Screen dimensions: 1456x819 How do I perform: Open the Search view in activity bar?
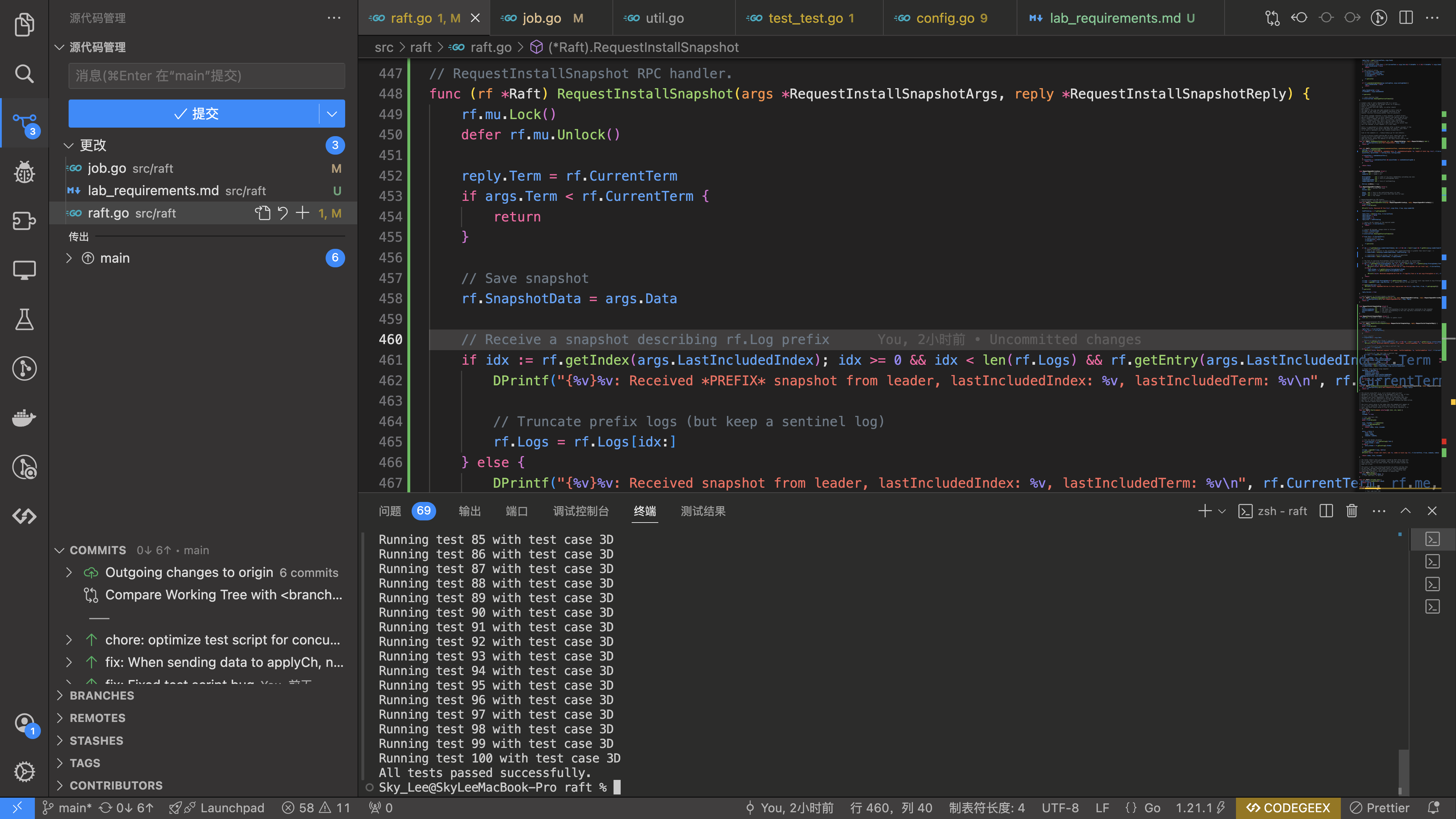(x=24, y=74)
